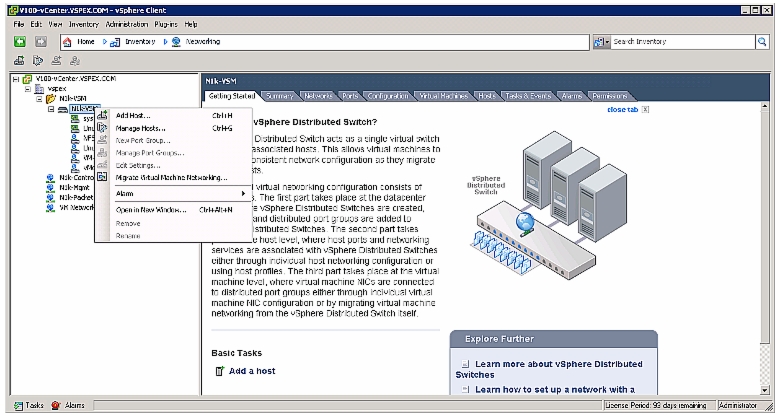The height and width of the screenshot is (415, 781).
Task: Click the Manage Port Groups toolbar icon
Action: 75,61
